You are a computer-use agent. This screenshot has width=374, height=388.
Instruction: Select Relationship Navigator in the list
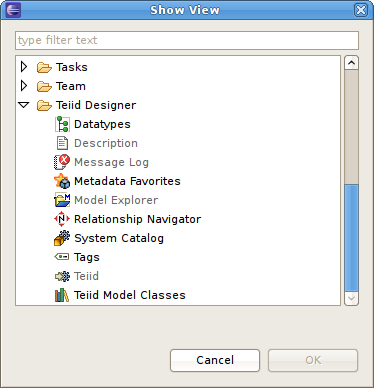coord(137,219)
